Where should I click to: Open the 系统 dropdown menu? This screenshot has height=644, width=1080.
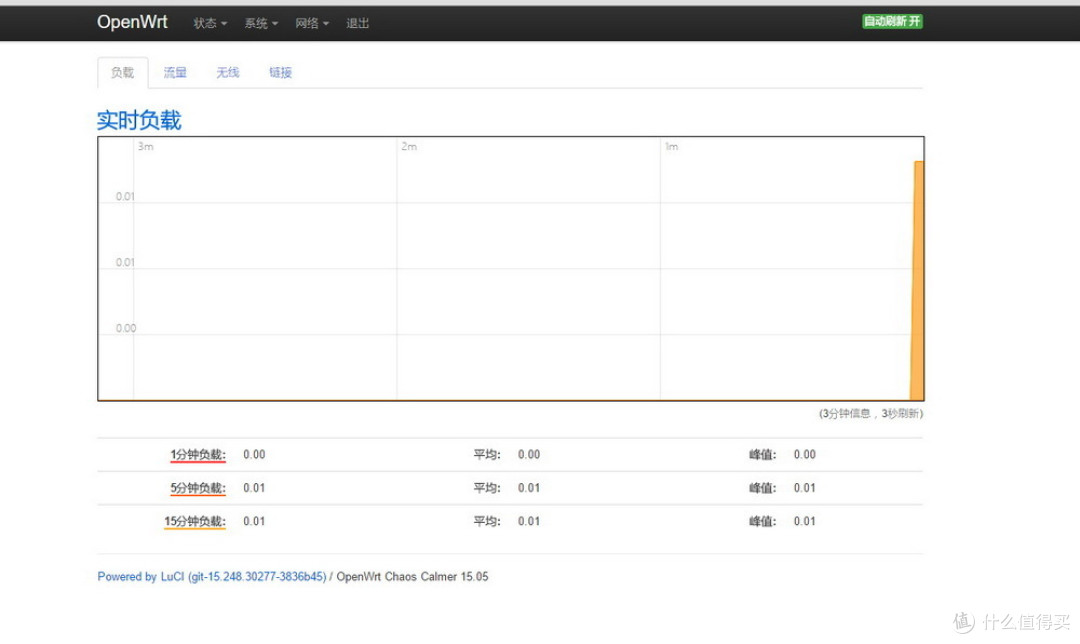[259, 22]
